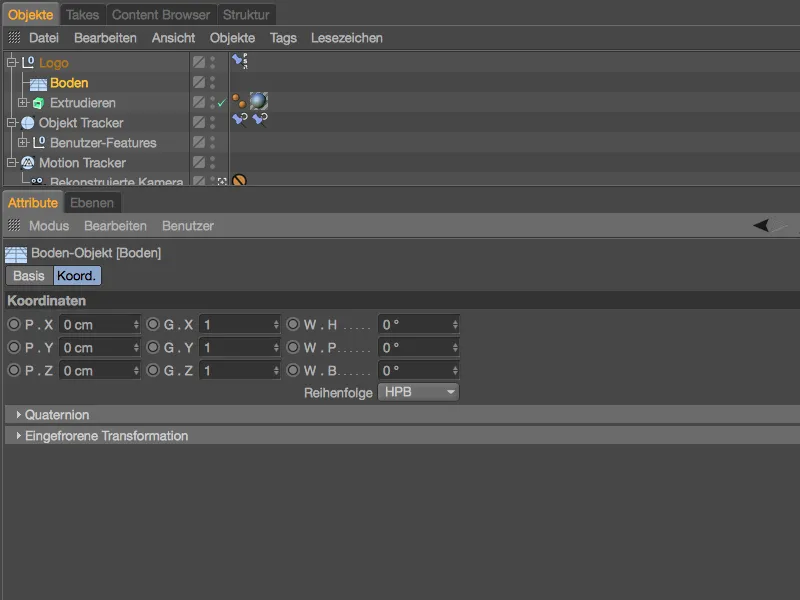This screenshot has height=600, width=800.
Task: Select the constraint tag on Logo row
Action: pyautogui.click(x=240, y=61)
